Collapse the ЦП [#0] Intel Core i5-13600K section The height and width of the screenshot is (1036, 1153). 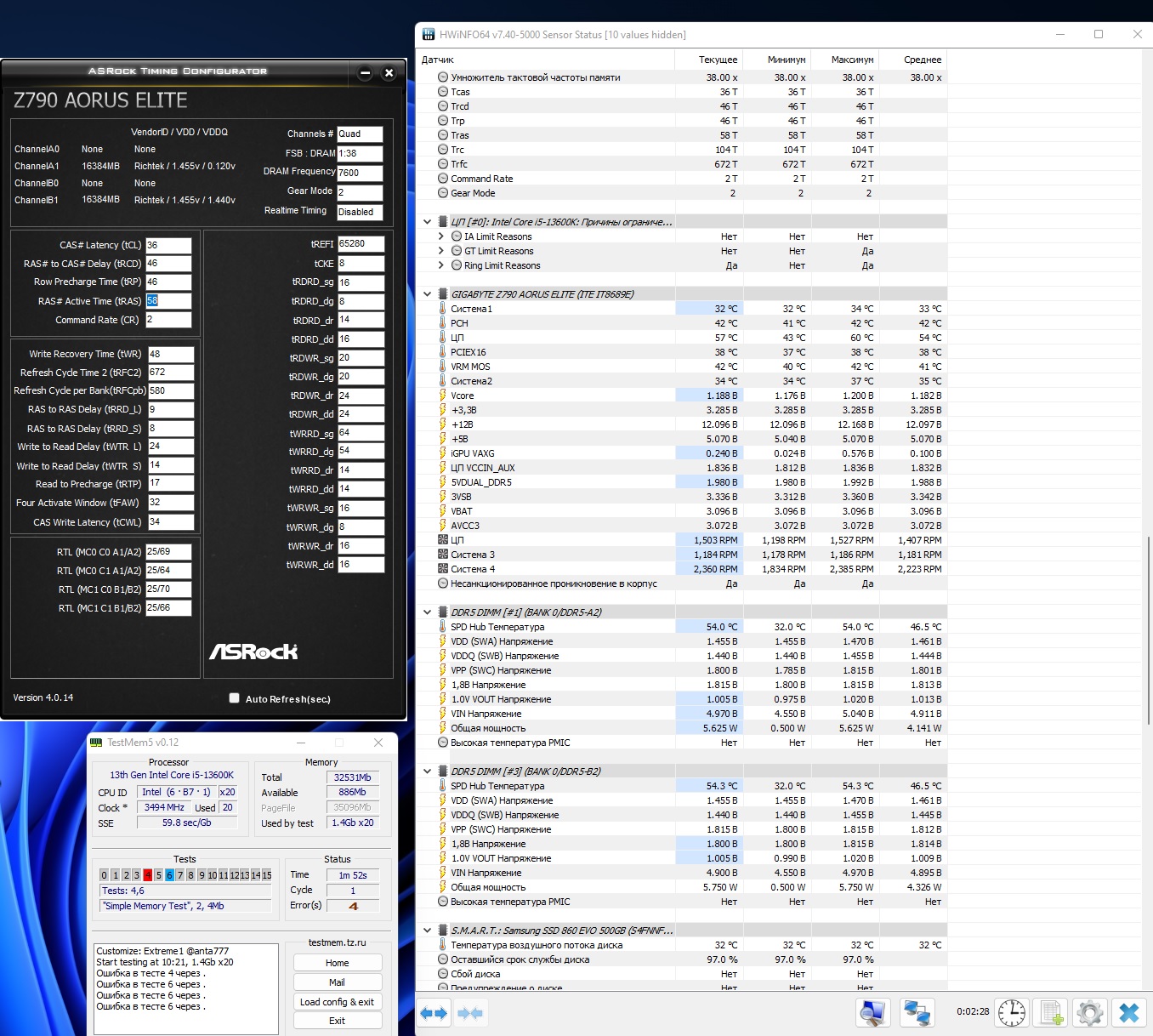(x=427, y=222)
